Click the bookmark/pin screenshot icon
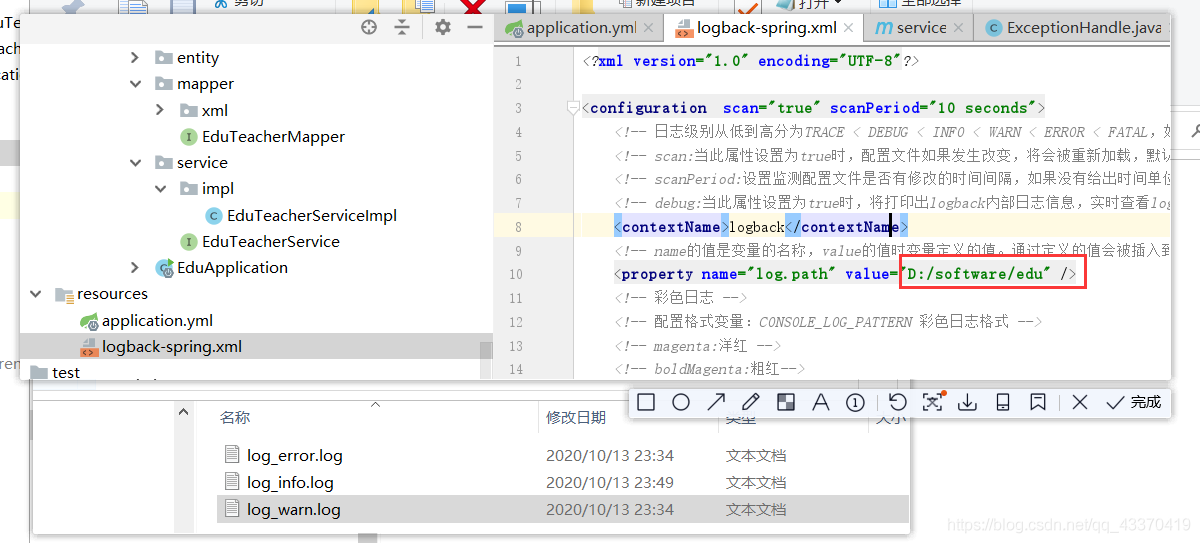Image resolution: width=1200 pixels, height=543 pixels. [1038, 402]
